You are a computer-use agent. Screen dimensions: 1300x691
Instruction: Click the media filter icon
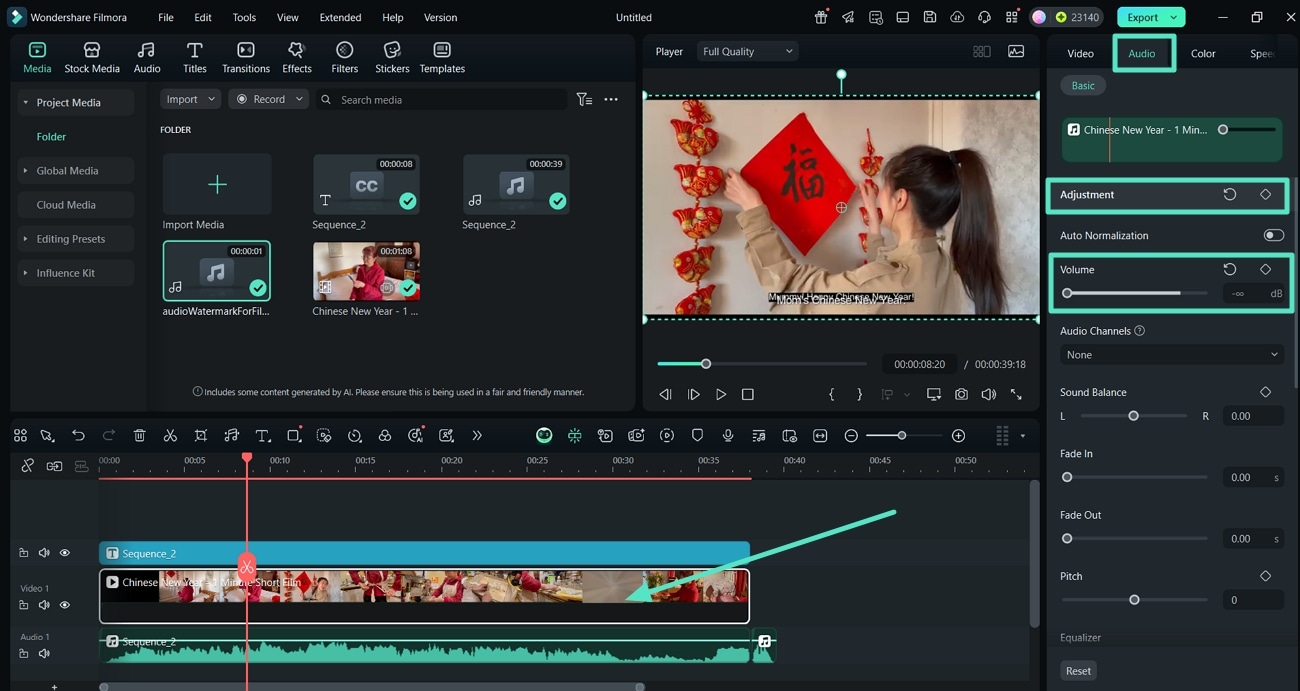pos(584,100)
